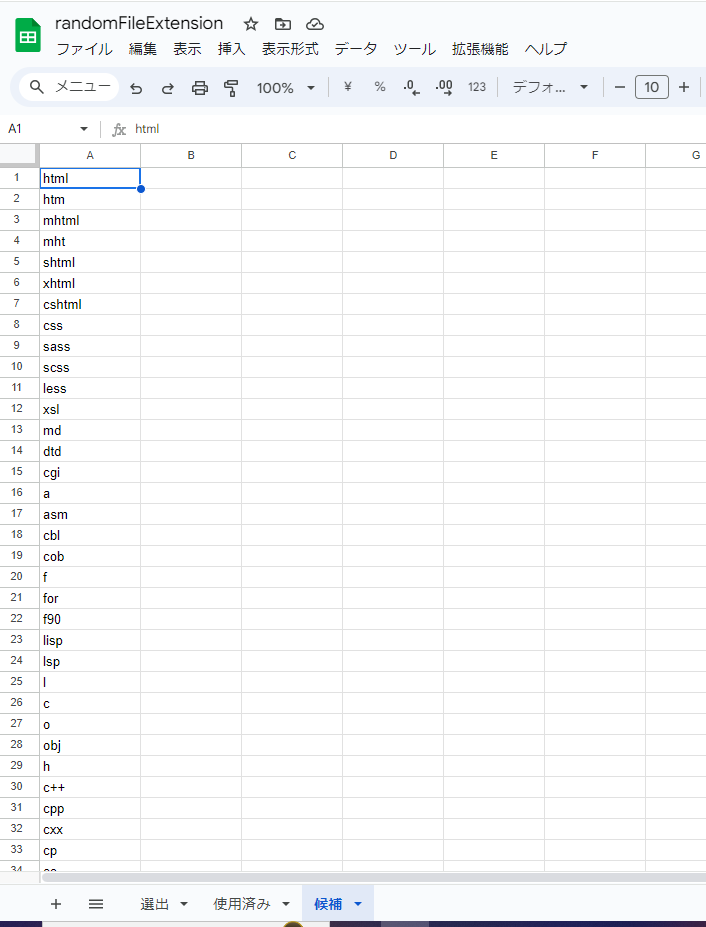Viewport: 706px width, 927px height.
Task: Click the font size field showing 10
Action: click(652, 87)
